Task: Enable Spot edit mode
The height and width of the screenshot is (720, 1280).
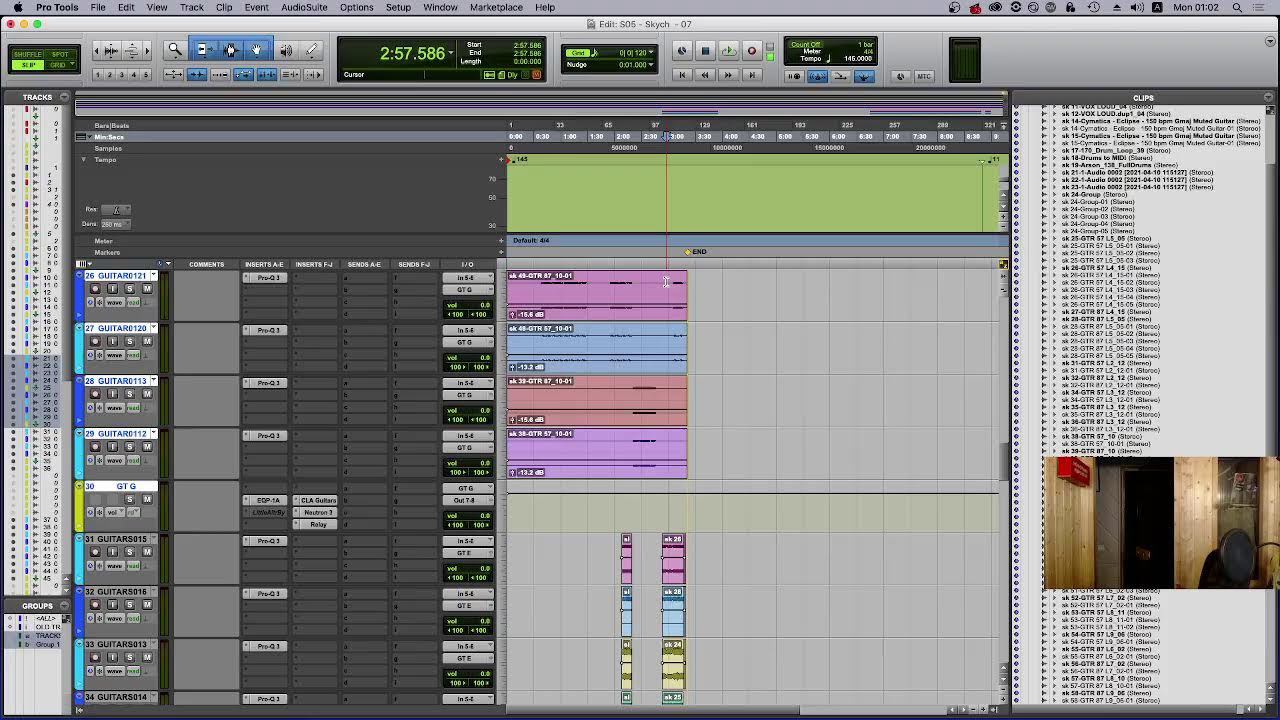Action: [x=60, y=55]
